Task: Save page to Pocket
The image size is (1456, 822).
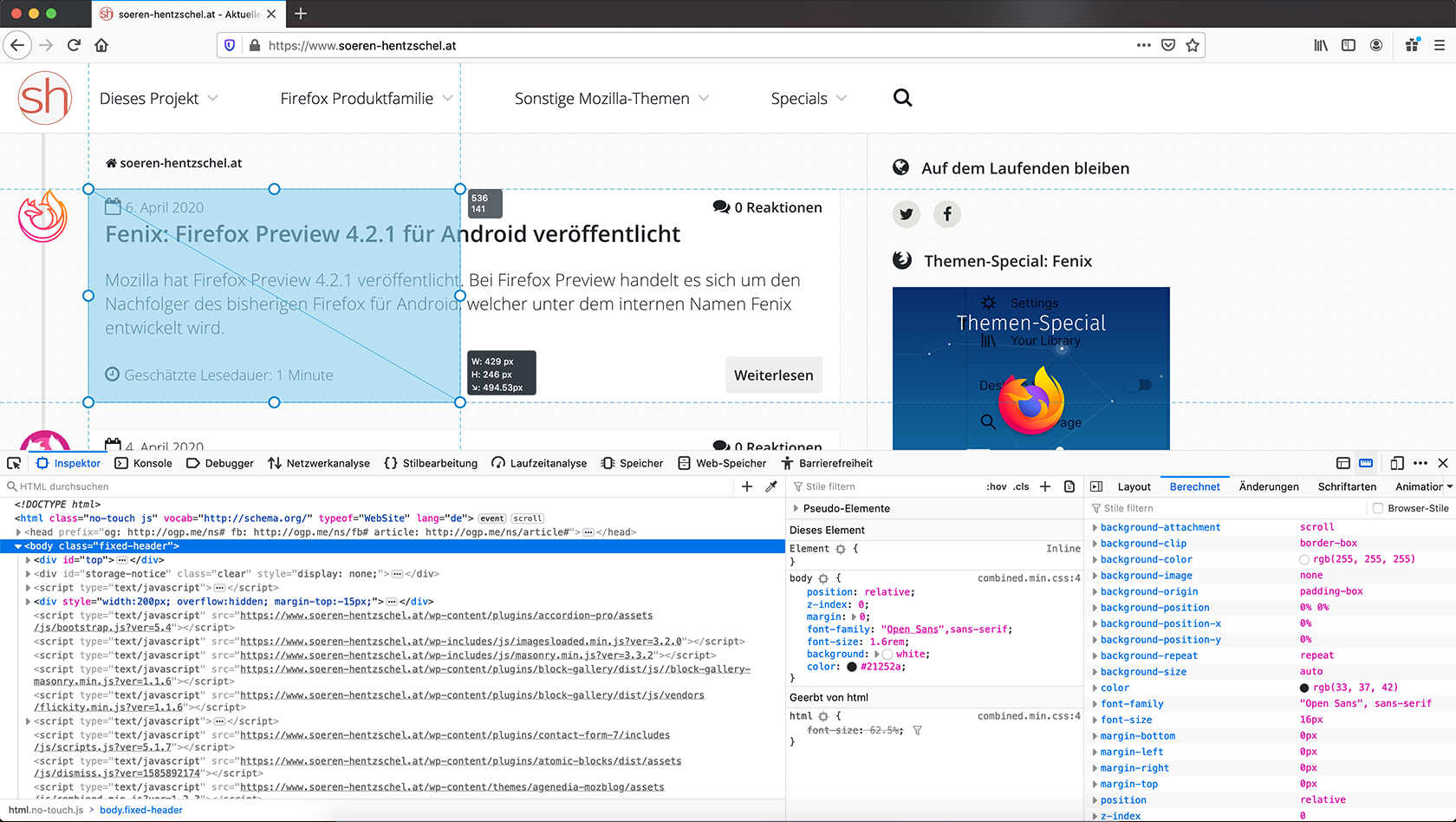Action: (1168, 45)
